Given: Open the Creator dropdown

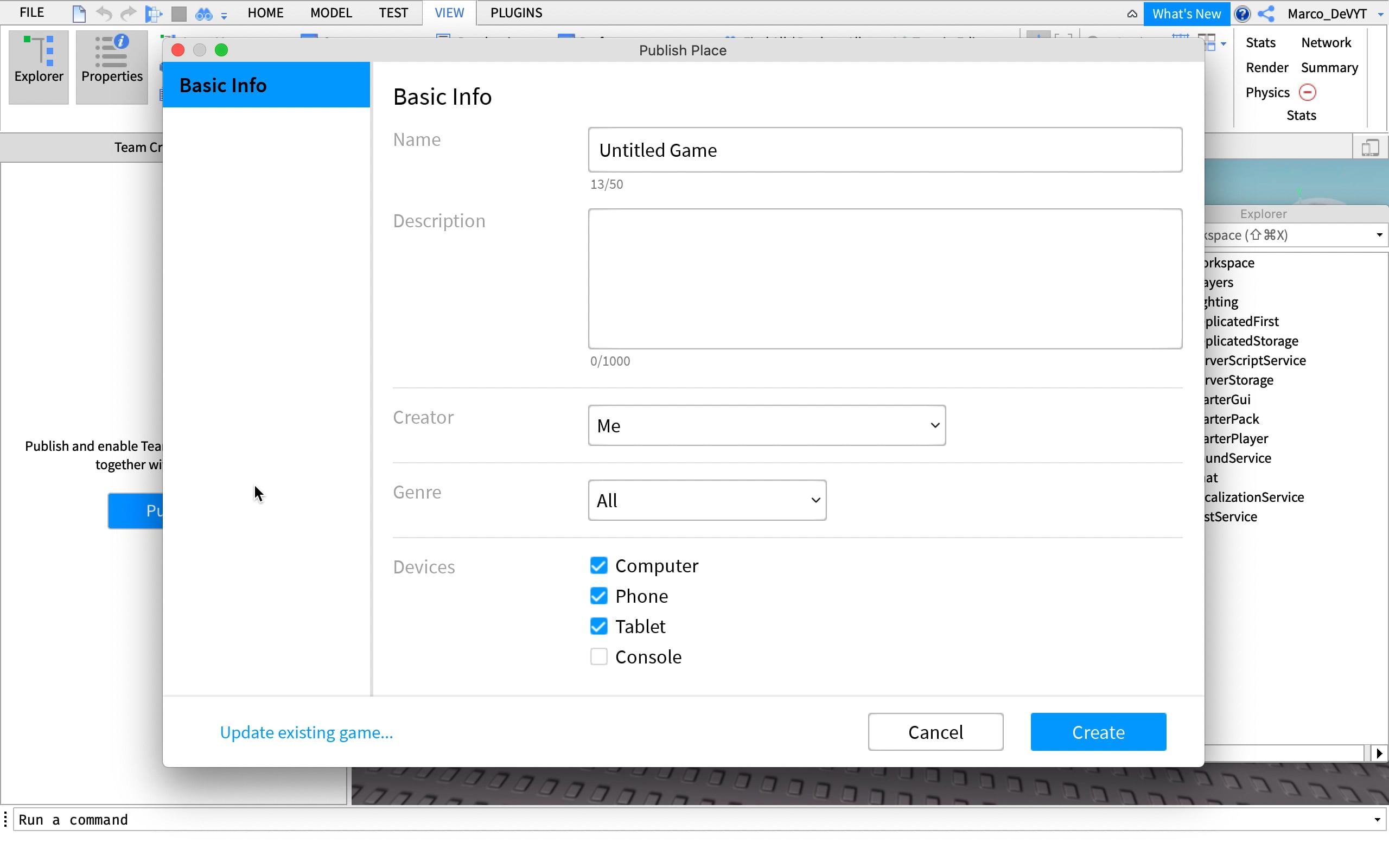Looking at the screenshot, I should click(766, 425).
